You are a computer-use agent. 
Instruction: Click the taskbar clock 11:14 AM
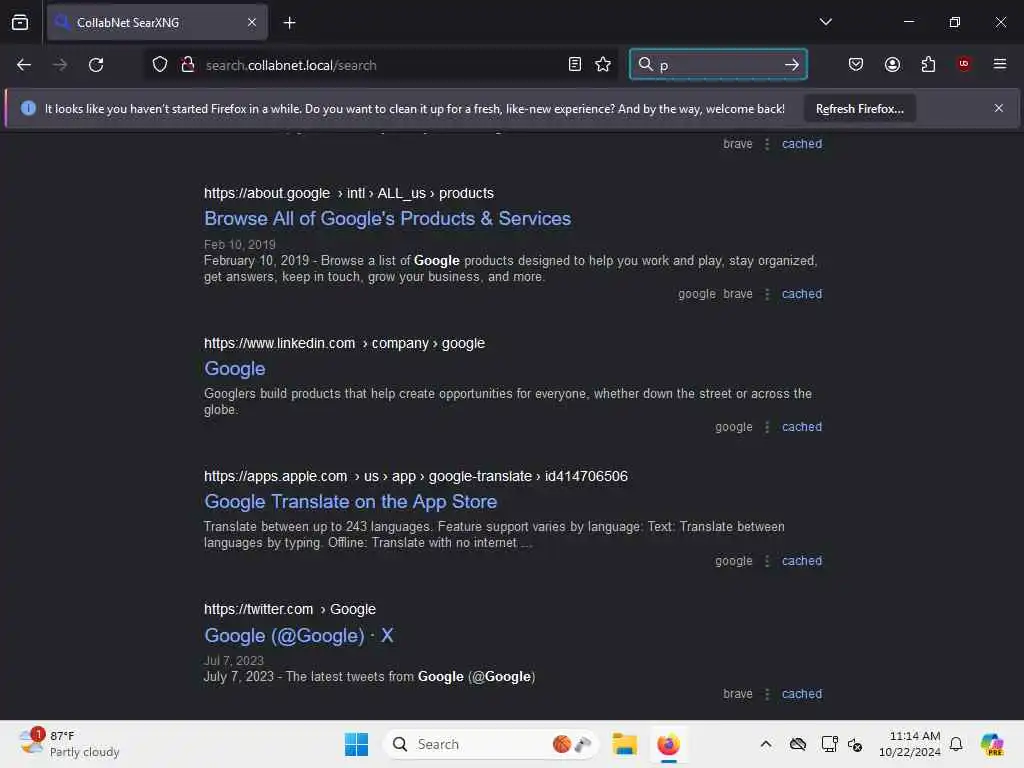pyautogui.click(x=909, y=744)
